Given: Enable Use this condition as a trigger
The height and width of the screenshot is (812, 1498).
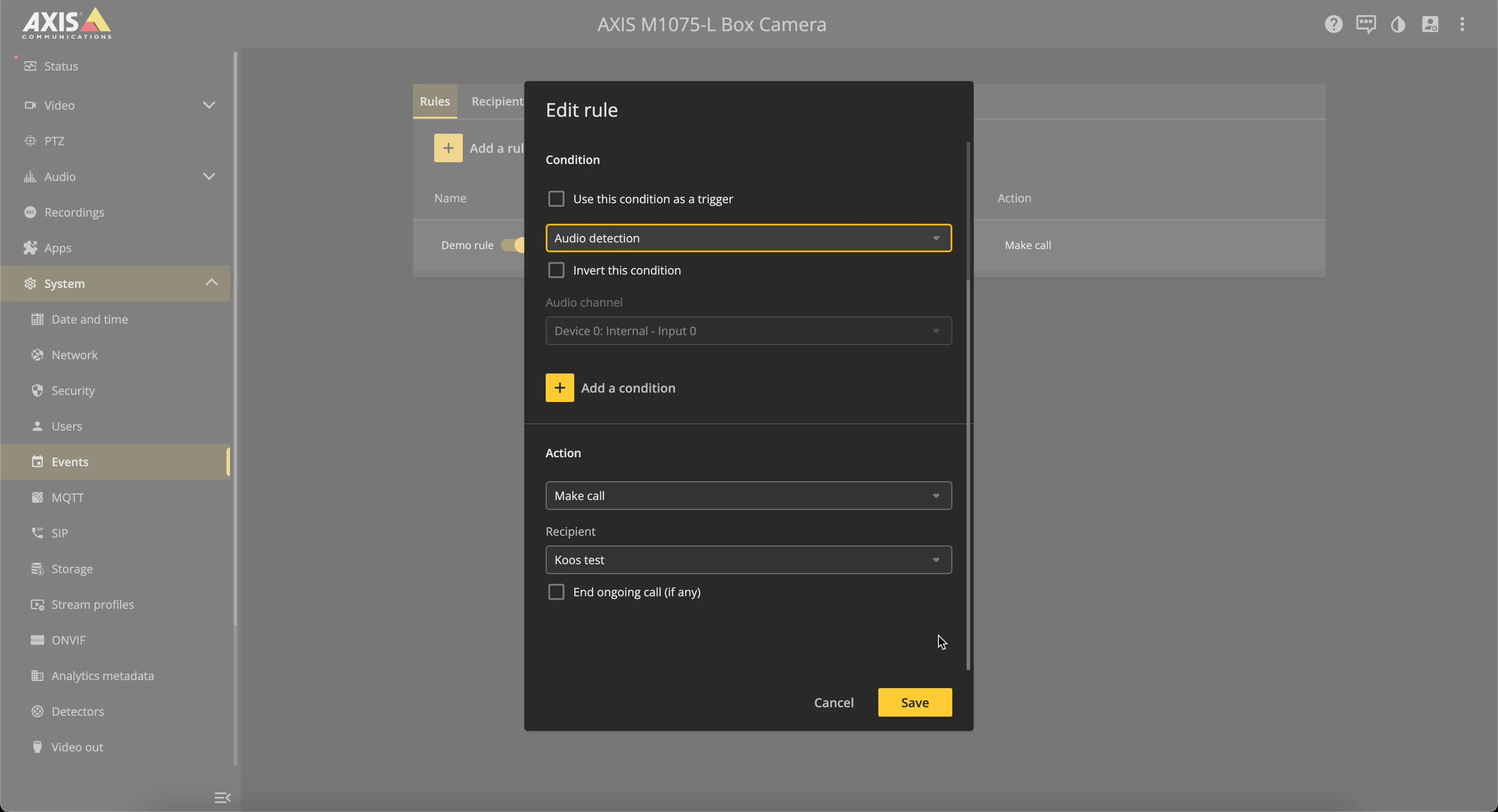Looking at the screenshot, I should (x=556, y=199).
